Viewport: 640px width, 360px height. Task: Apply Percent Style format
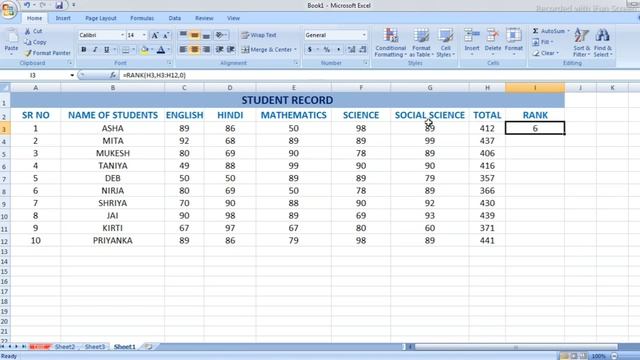[327, 50]
